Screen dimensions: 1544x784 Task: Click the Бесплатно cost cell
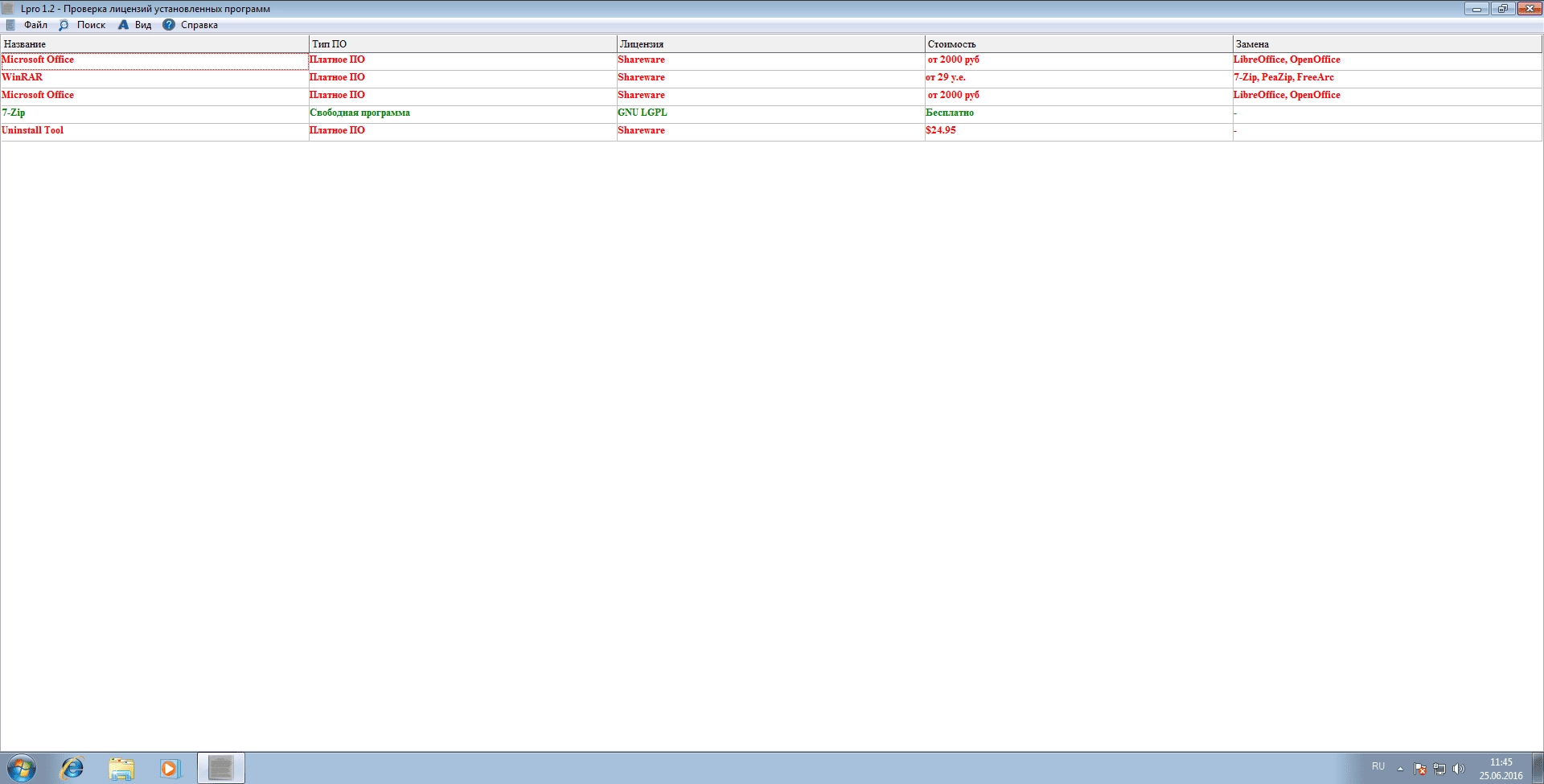click(x=1078, y=113)
